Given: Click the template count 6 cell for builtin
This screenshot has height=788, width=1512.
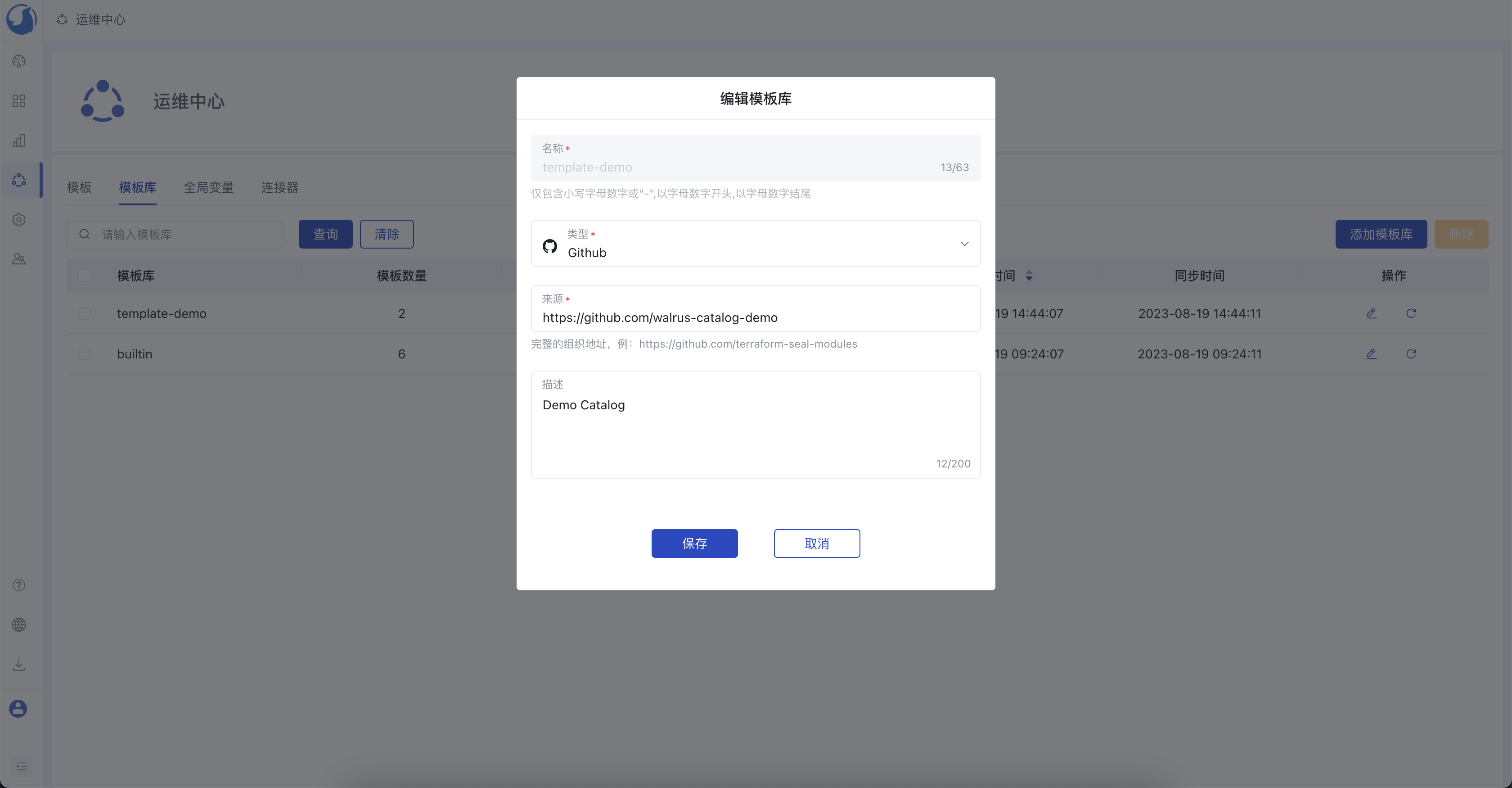Looking at the screenshot, I should (x=401, y=354).
